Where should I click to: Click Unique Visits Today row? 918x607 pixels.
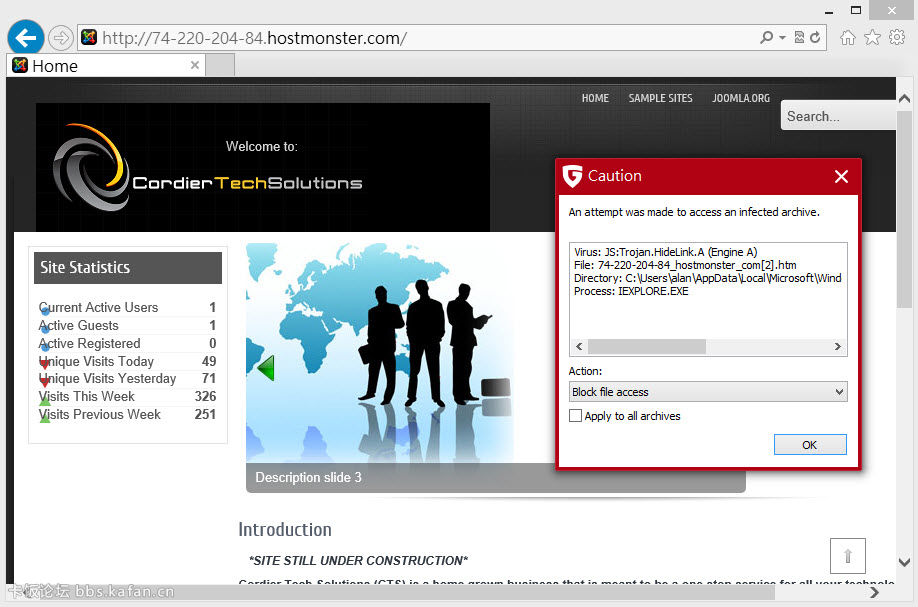[x=127, y=361]
